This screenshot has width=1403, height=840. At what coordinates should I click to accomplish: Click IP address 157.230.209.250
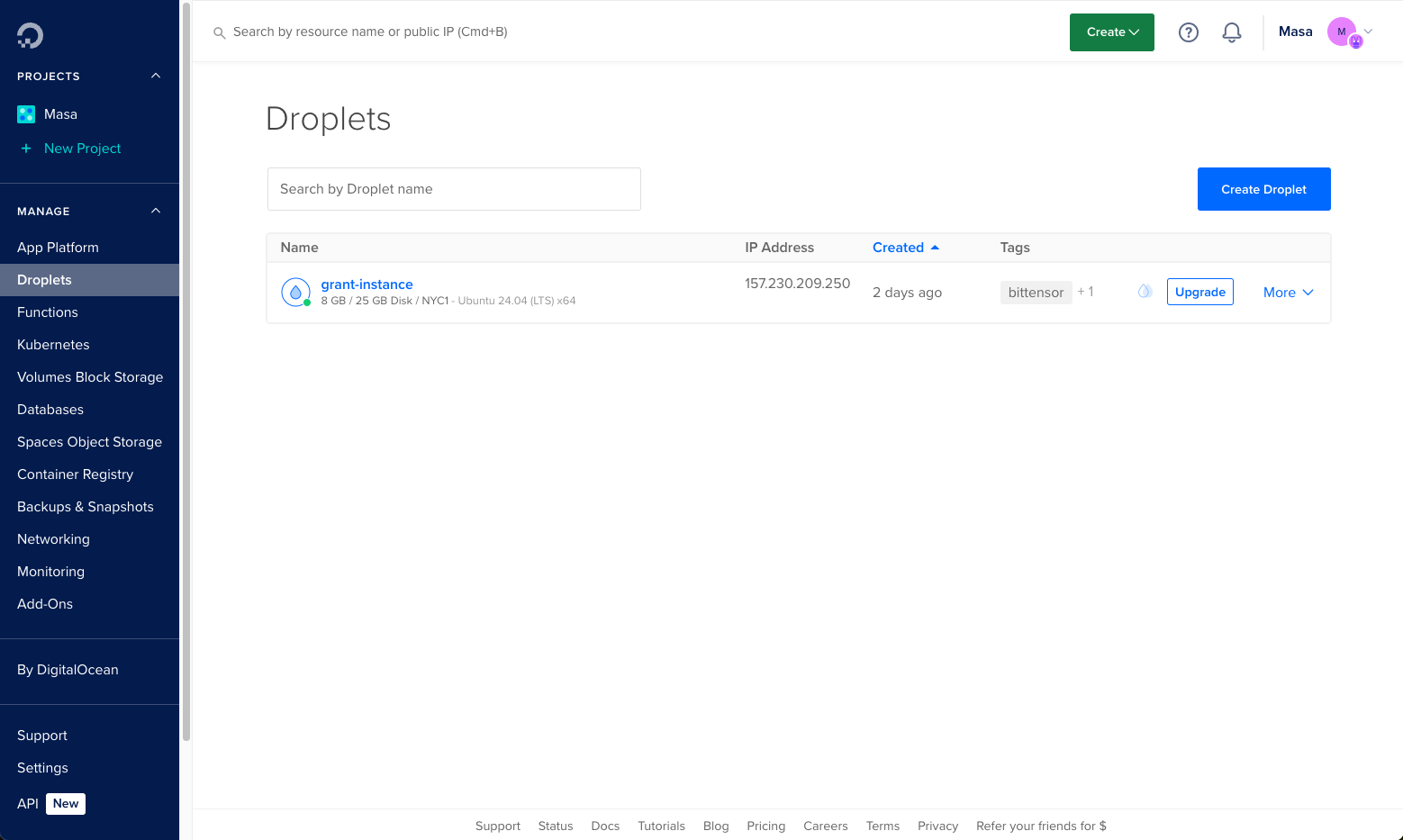coord(797,284)
